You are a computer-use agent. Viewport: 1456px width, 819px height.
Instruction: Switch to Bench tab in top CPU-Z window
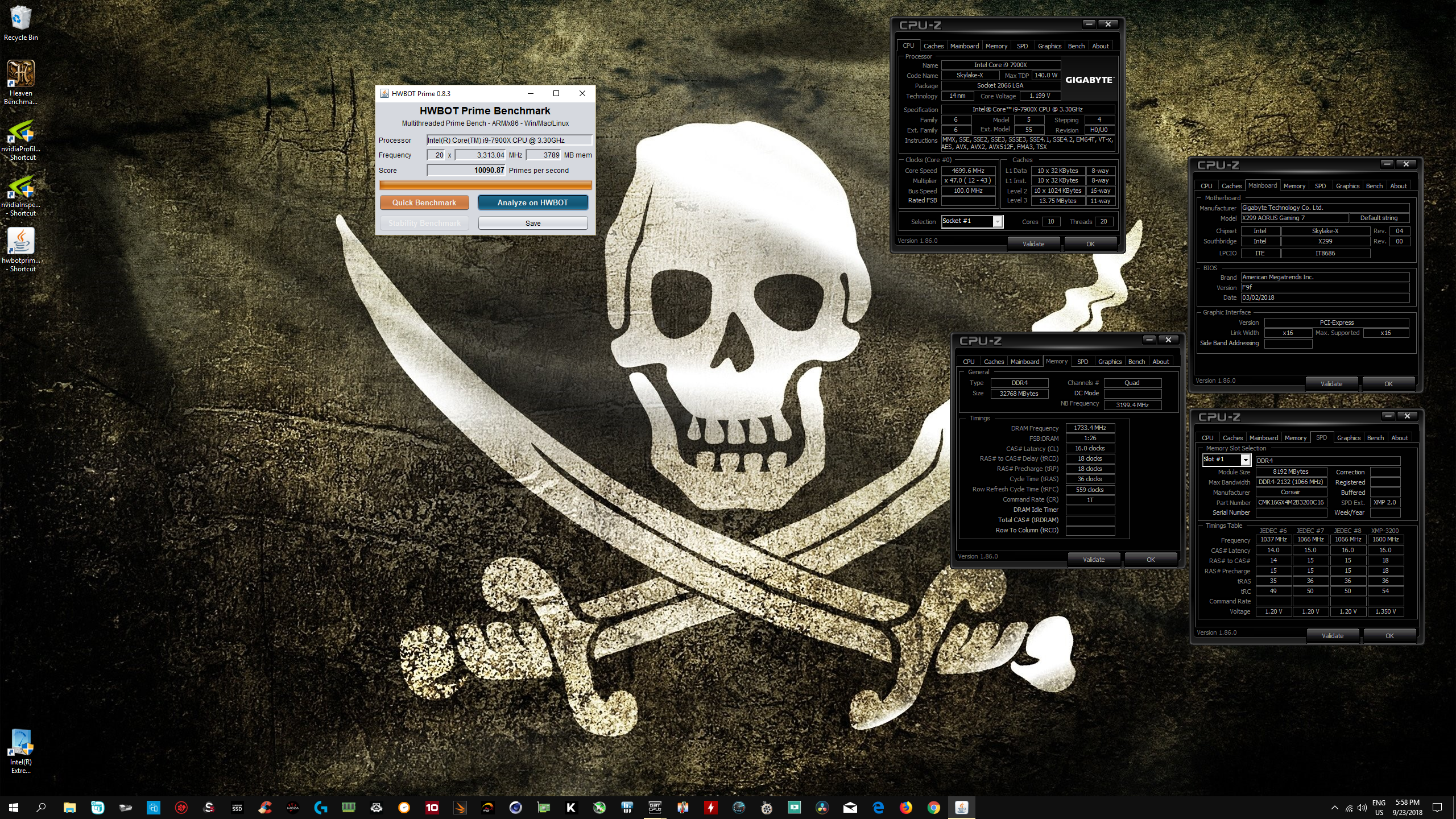click(x=1076, y=46)
